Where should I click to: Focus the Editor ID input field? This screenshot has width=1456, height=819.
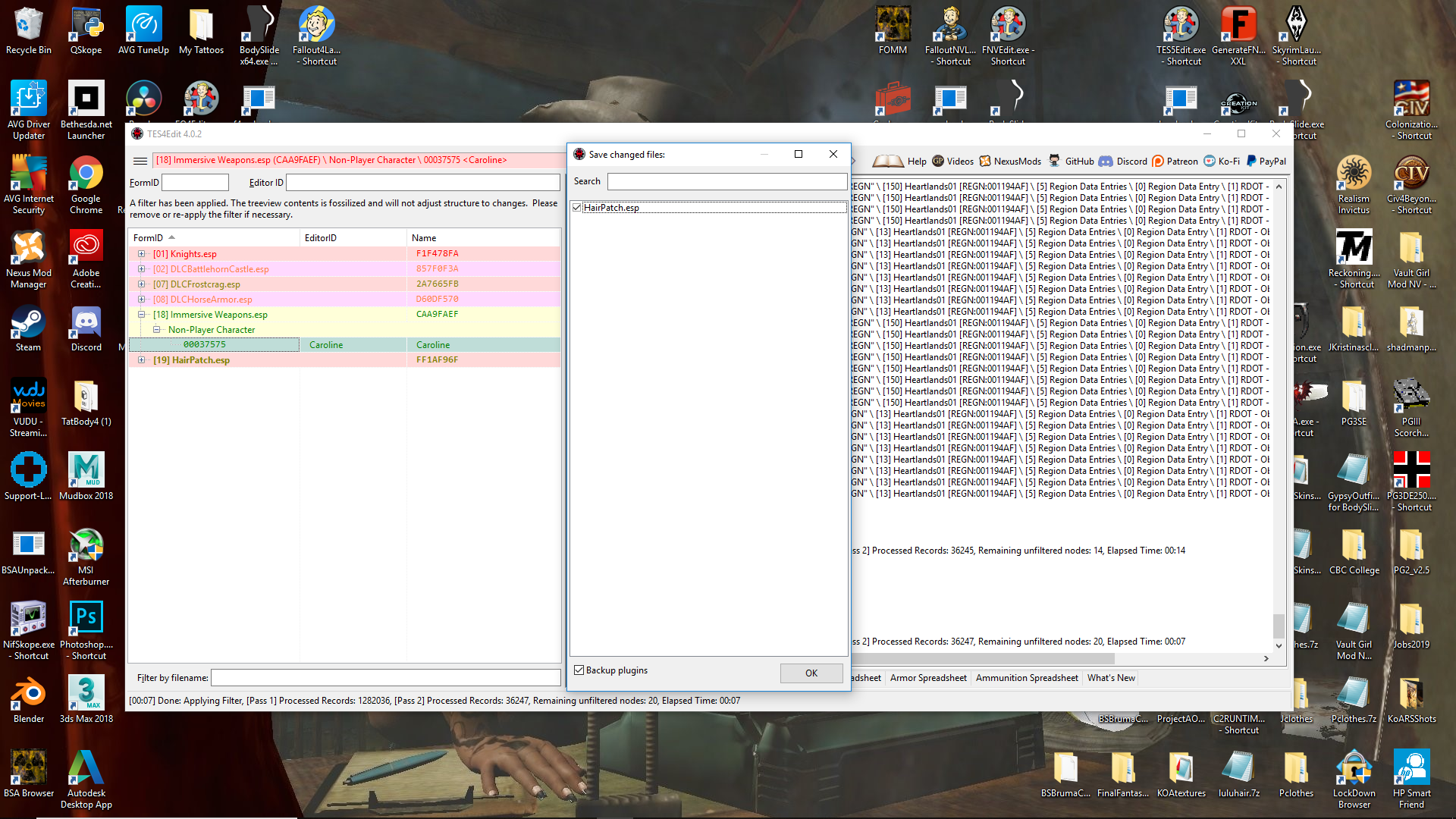pos(423,183)
